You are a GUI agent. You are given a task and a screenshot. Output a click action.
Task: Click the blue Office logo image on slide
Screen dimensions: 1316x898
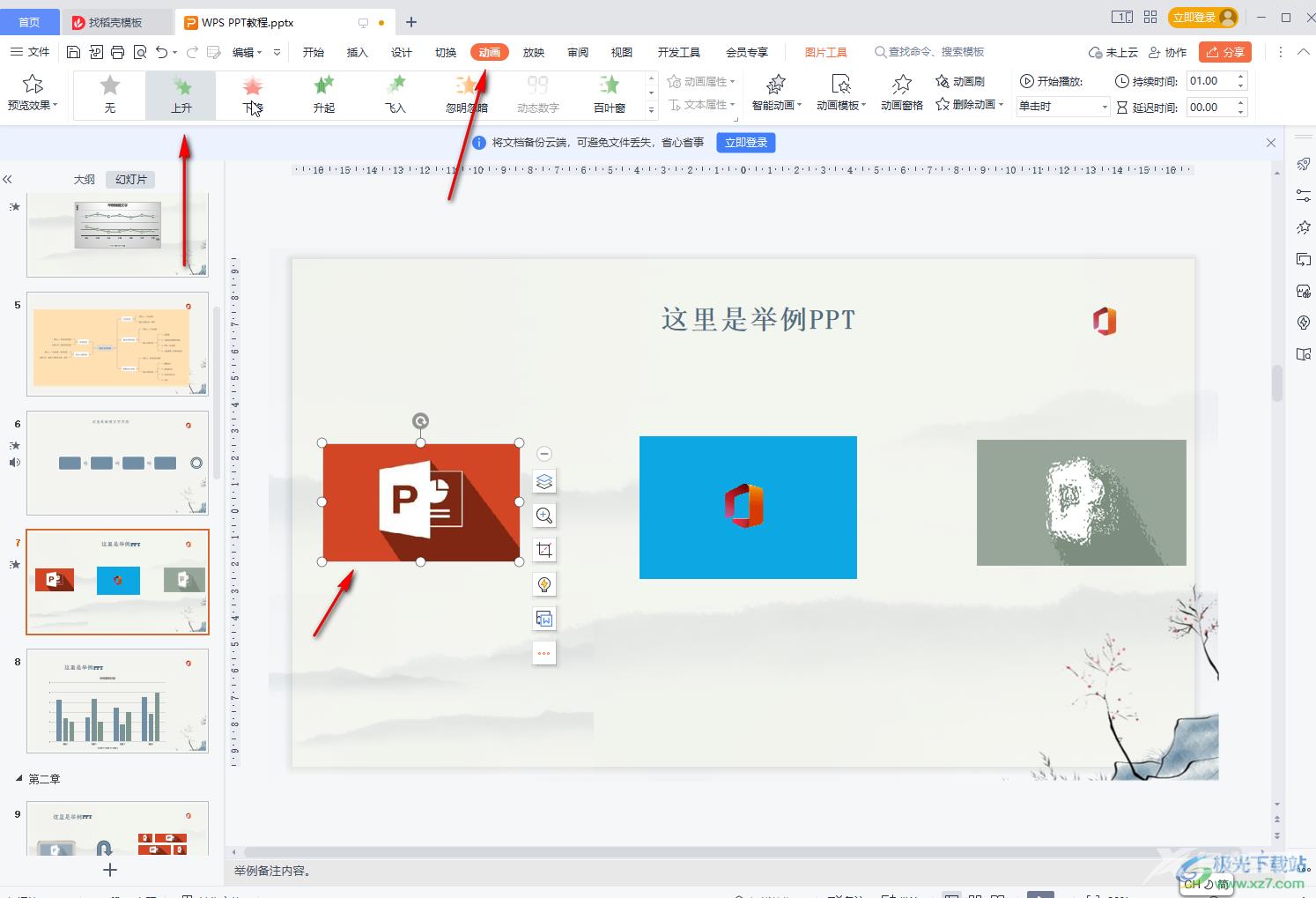pos(748,508)
